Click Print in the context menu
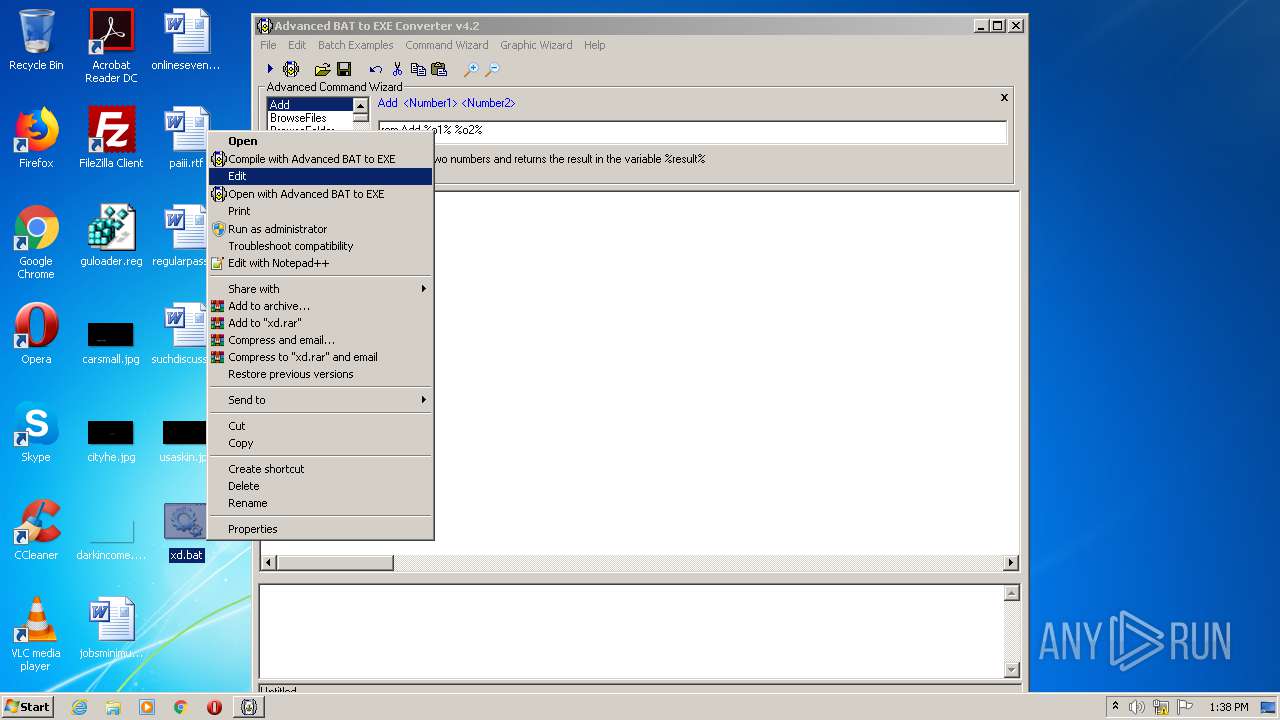This screenshot has height=720, width=1280. 320,211
